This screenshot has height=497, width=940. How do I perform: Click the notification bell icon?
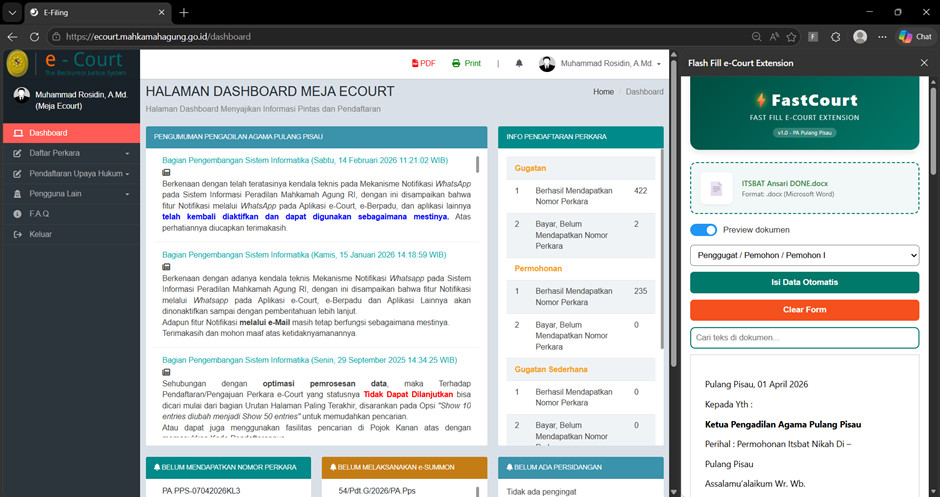(x=519, y=63)
